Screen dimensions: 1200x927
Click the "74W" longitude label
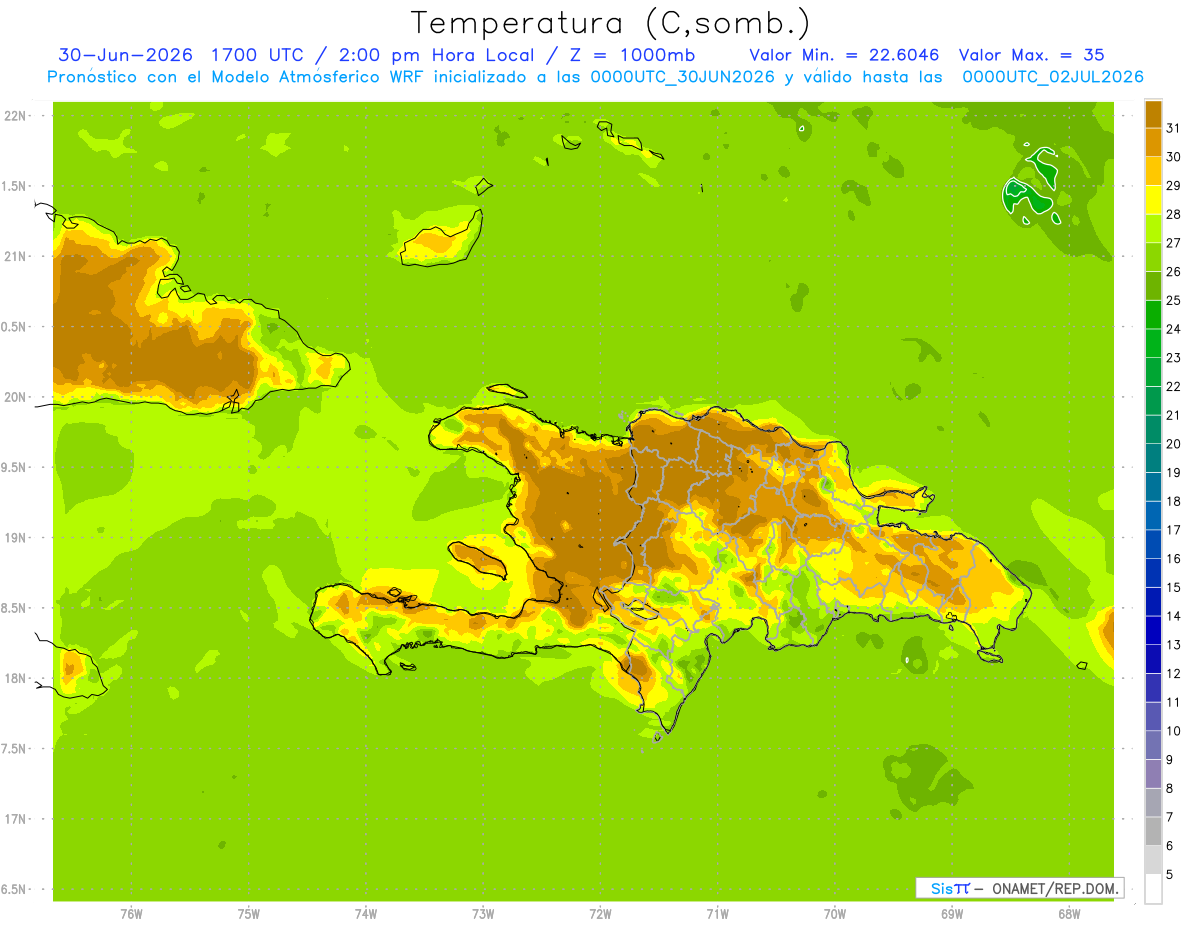point(366,914)
